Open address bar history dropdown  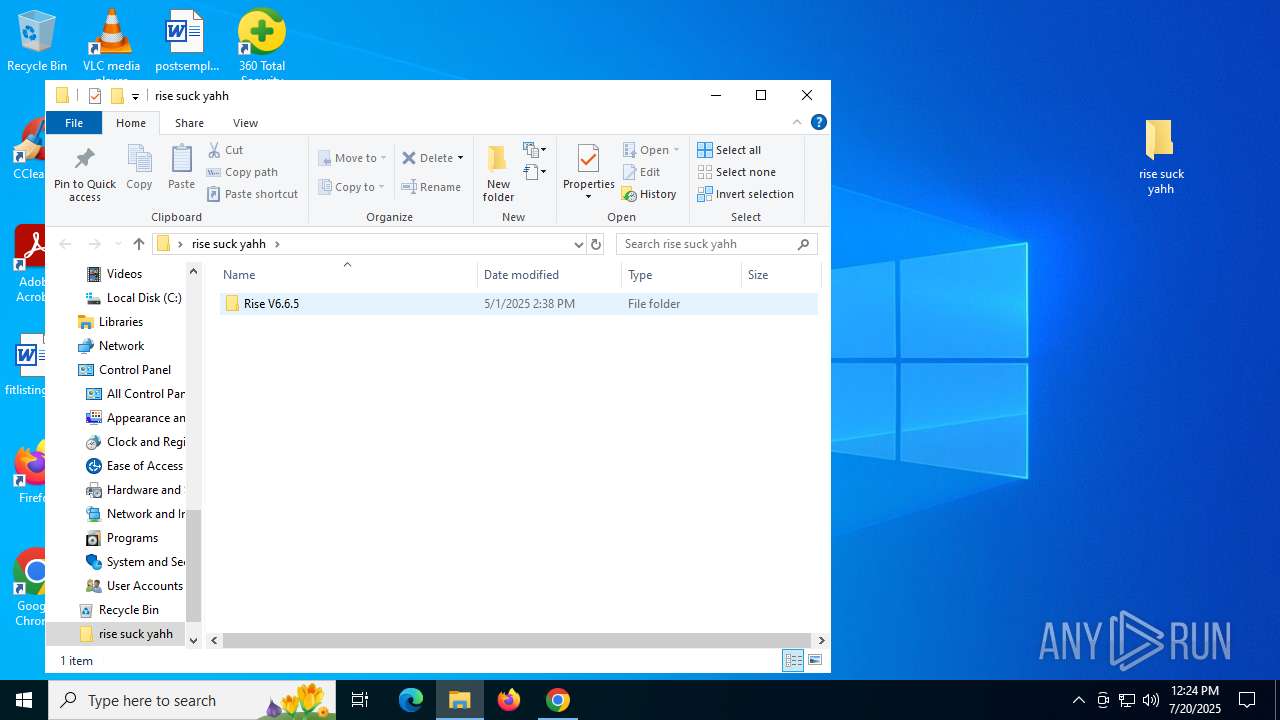[x=578, y=244]
